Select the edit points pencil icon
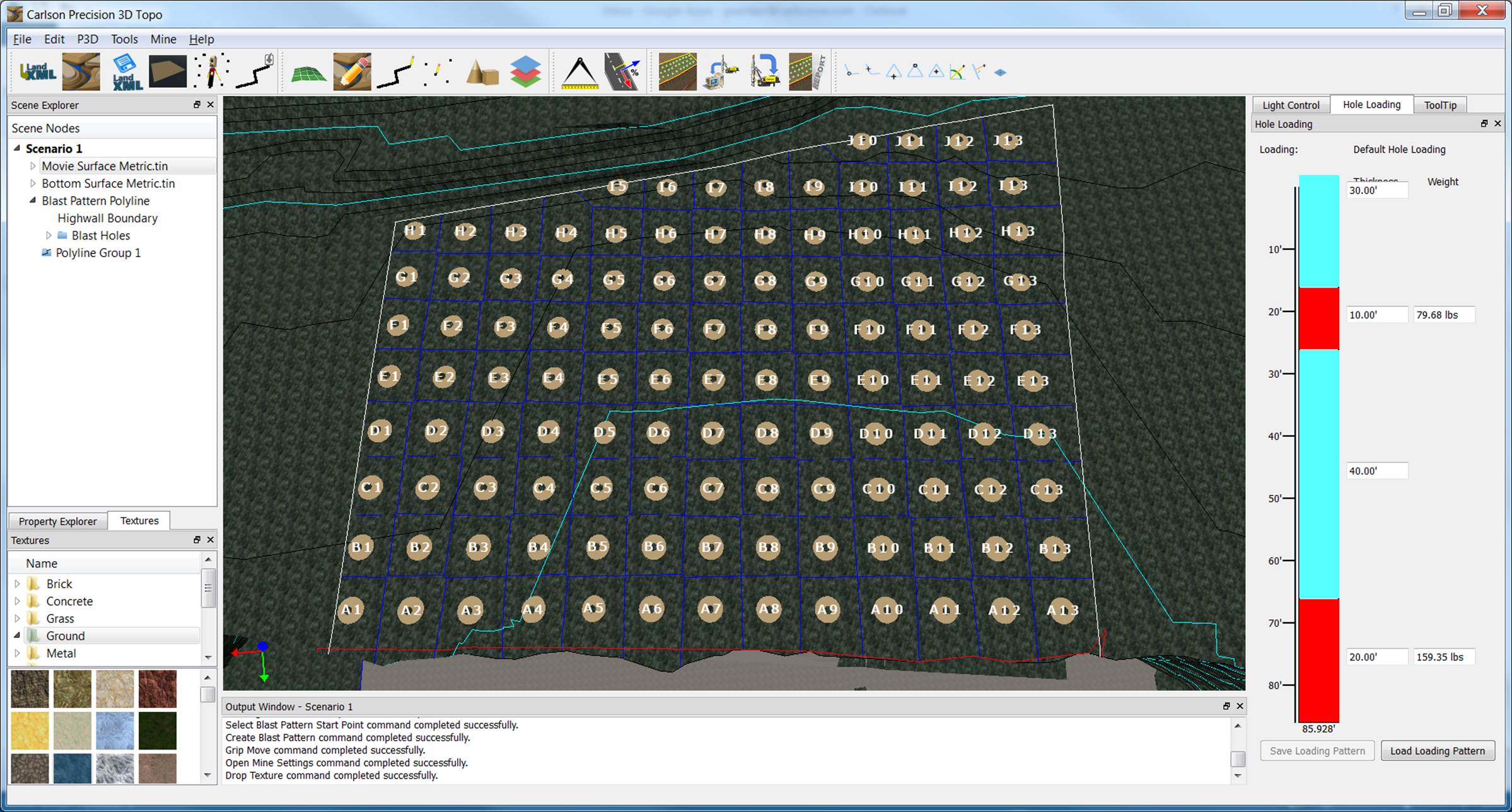The height and width of the screenshot is (812, 1512). click(x=438, y=72)
